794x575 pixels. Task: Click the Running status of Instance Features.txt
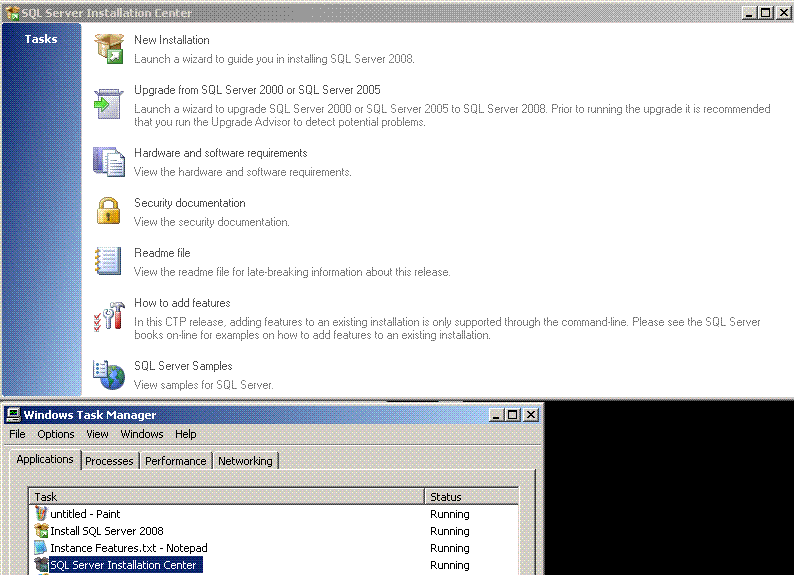click(x=450, y=548)
